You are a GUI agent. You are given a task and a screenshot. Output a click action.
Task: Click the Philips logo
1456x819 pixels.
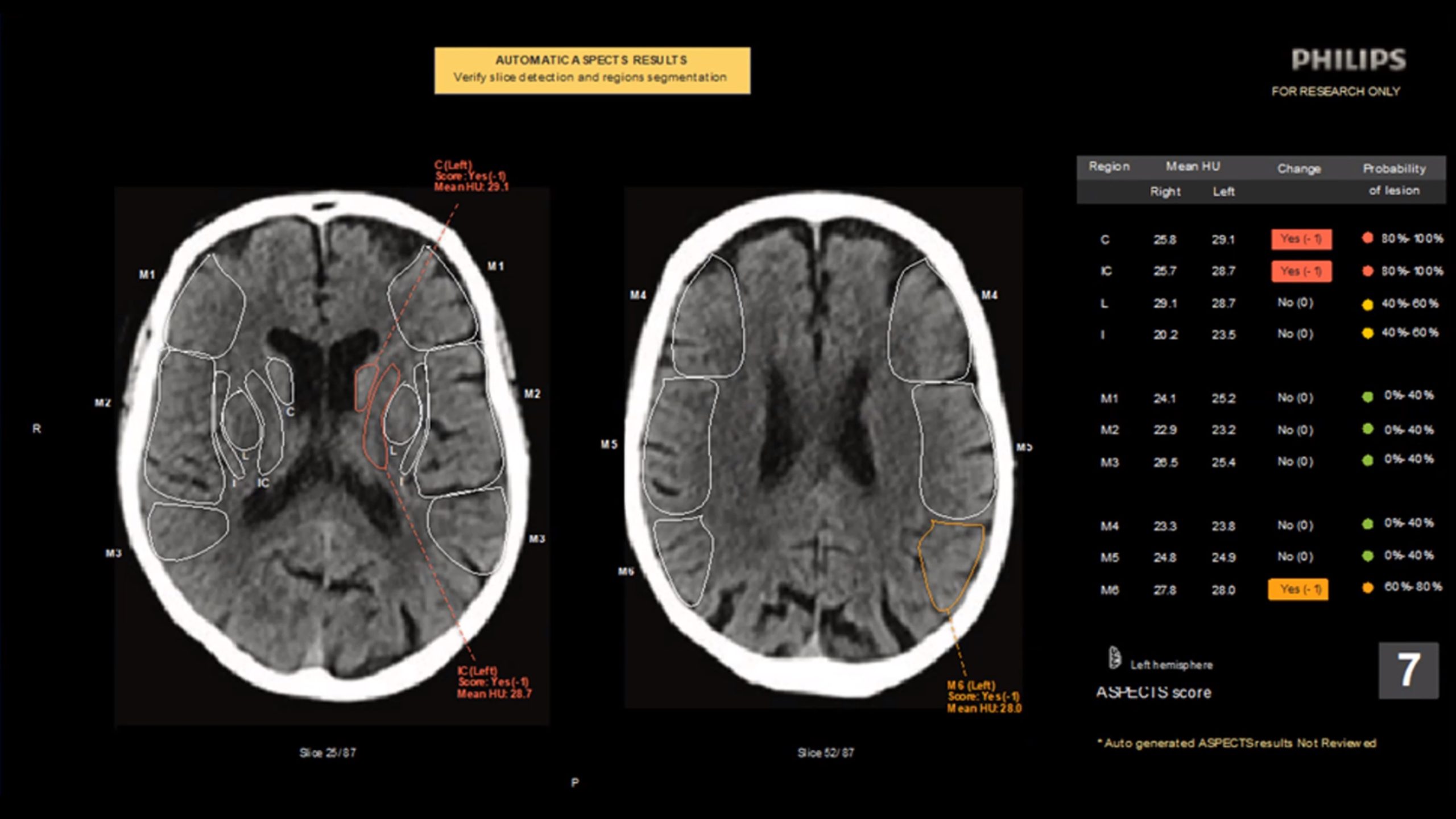[1348, 60]
